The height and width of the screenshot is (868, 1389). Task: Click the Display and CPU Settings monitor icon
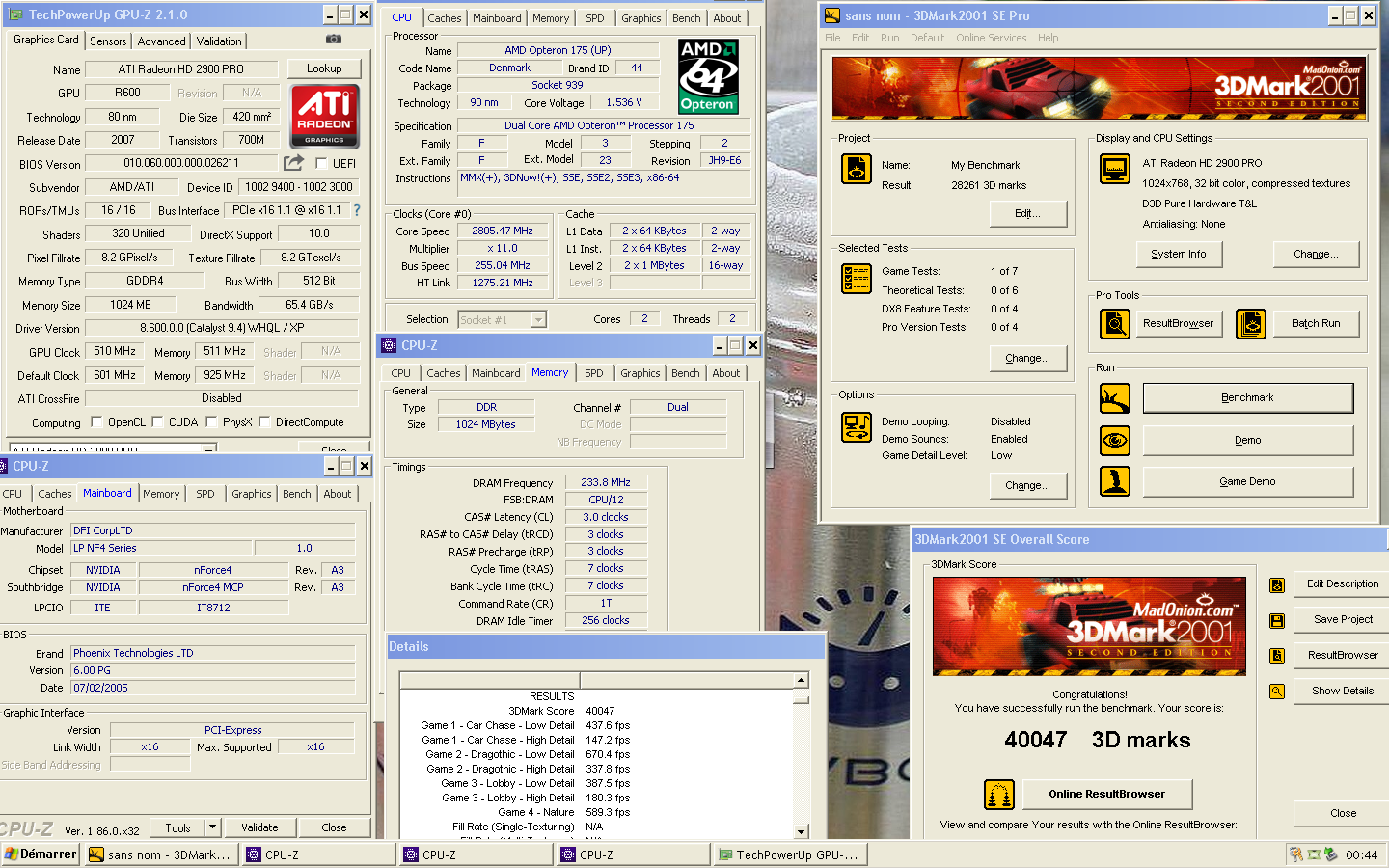(1115, 169)
